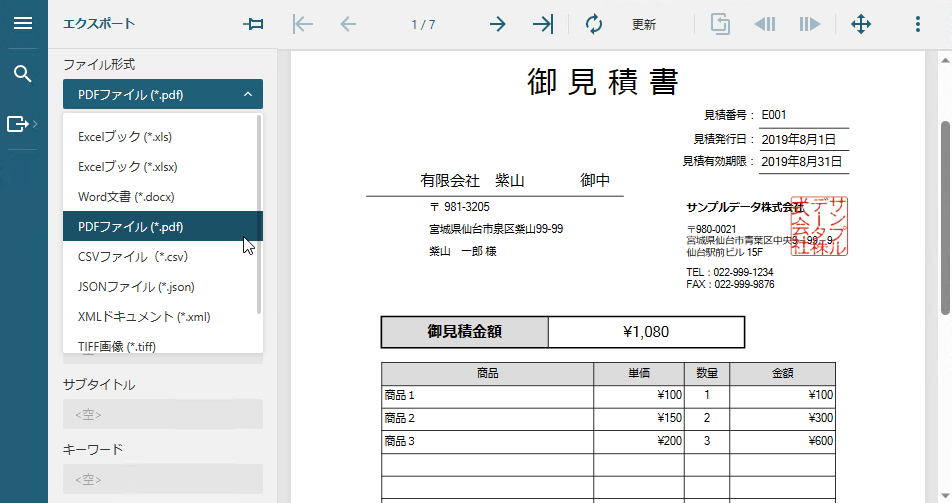Click the scroll up arrow of report
The width and height of the screenshot is (952, 503).
click(x=945, y=60)
